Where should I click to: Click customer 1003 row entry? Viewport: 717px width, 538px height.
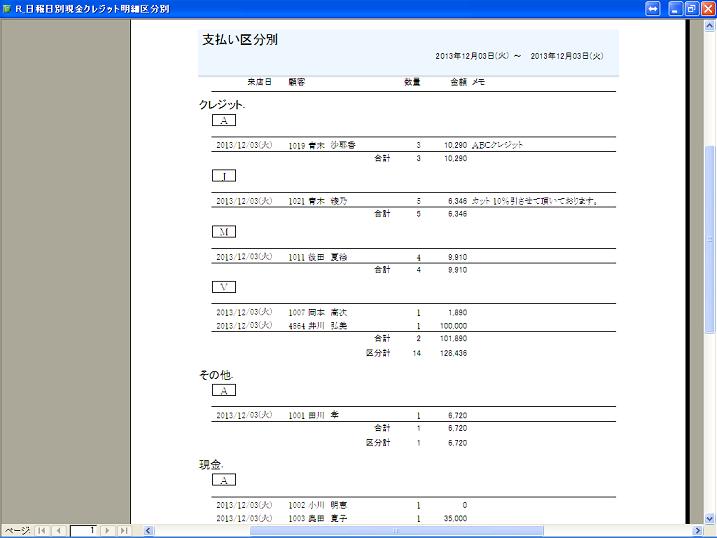tap(318, 518)
